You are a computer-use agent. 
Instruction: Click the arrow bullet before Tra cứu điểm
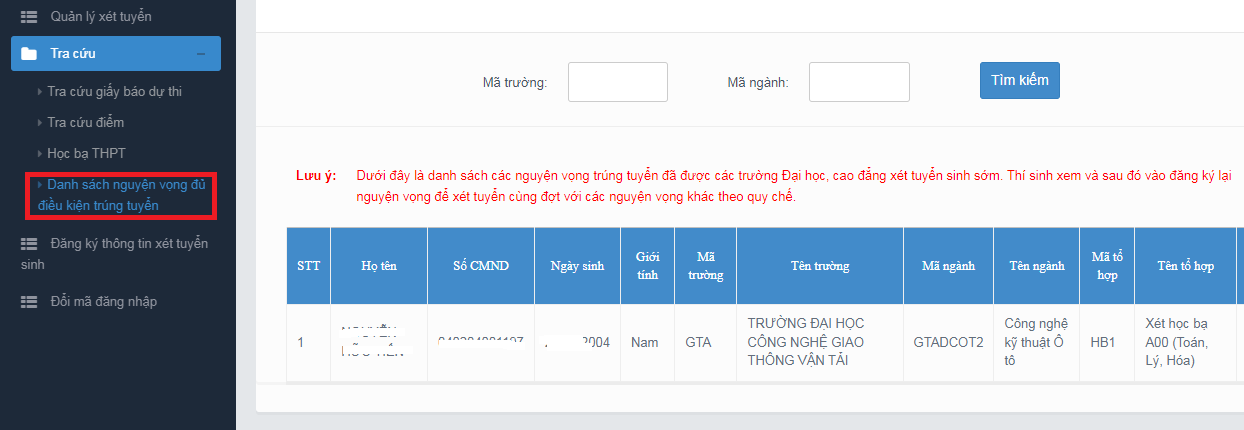[x=40, y=123]
